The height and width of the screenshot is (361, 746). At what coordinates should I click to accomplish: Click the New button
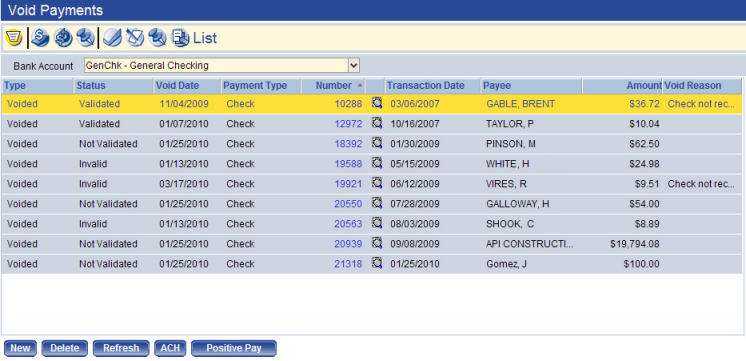click(x=20, y=348)
